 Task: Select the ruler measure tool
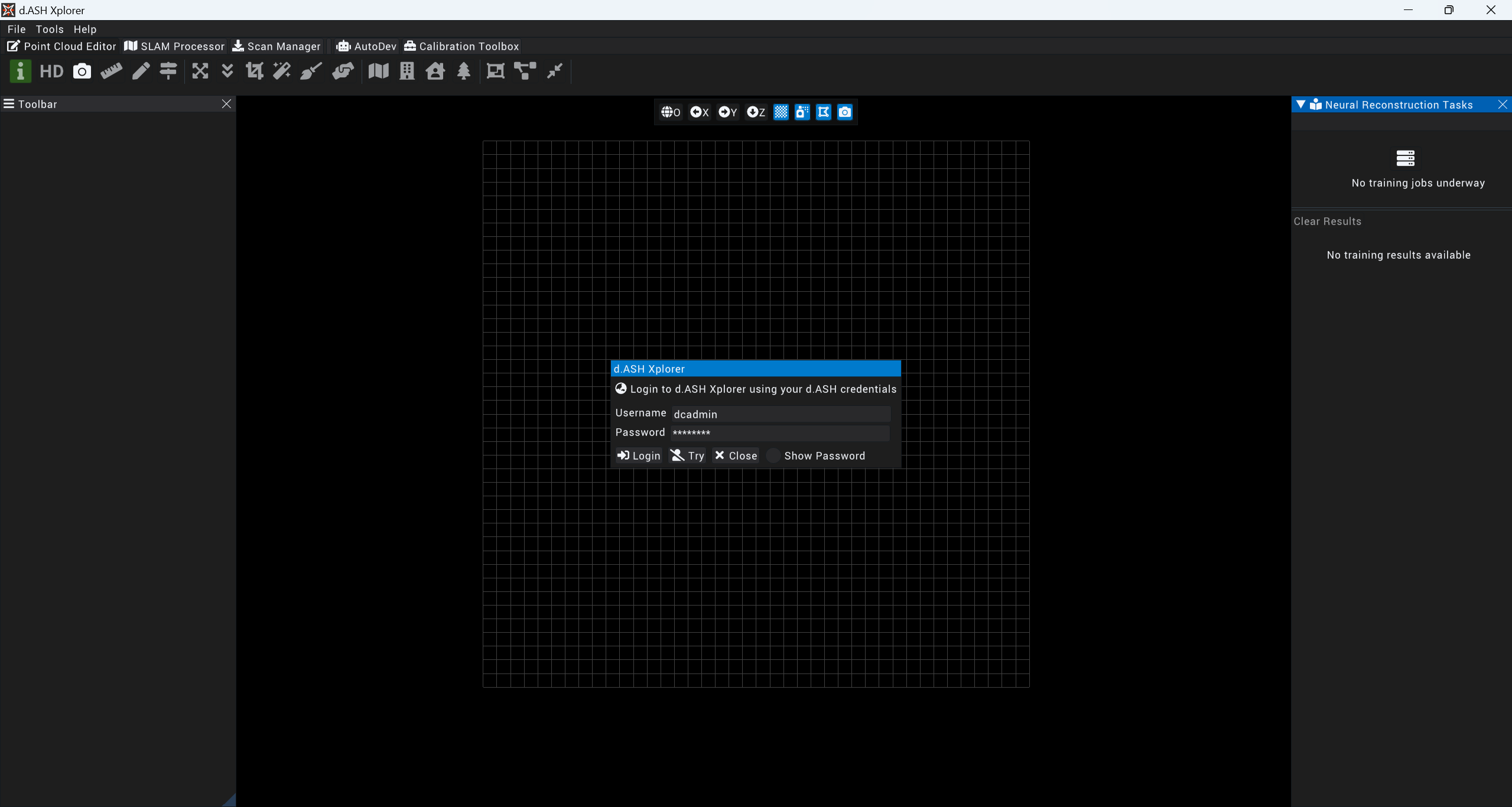click(111, 71)
